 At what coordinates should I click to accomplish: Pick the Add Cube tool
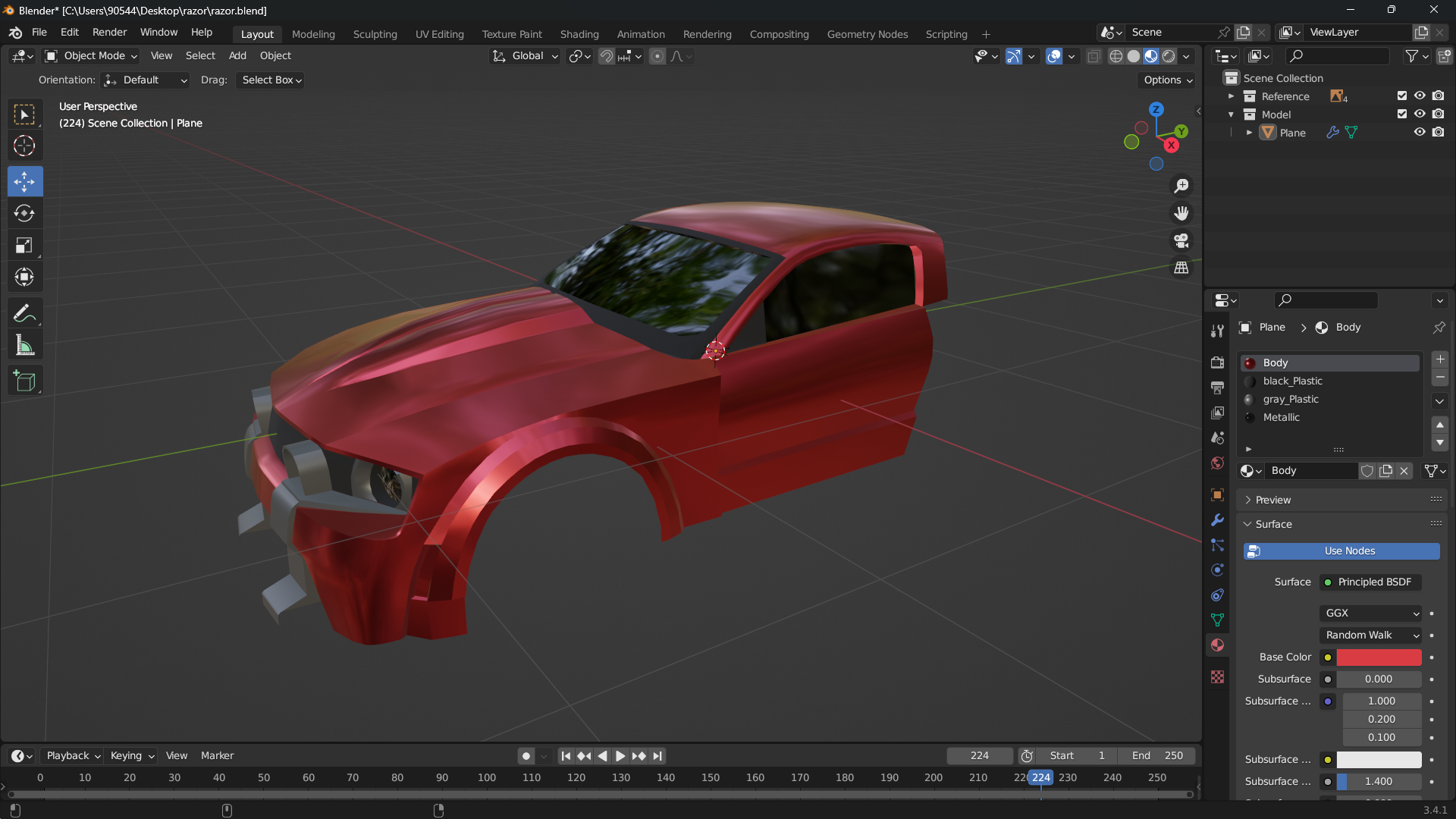tap(24, 381)
